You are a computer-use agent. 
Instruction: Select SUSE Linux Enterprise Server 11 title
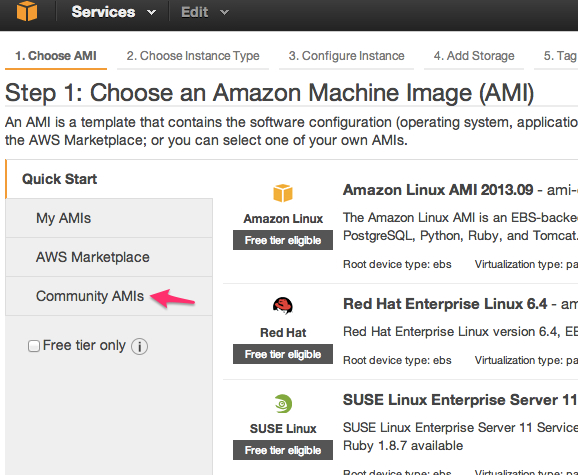pos(460,400)
